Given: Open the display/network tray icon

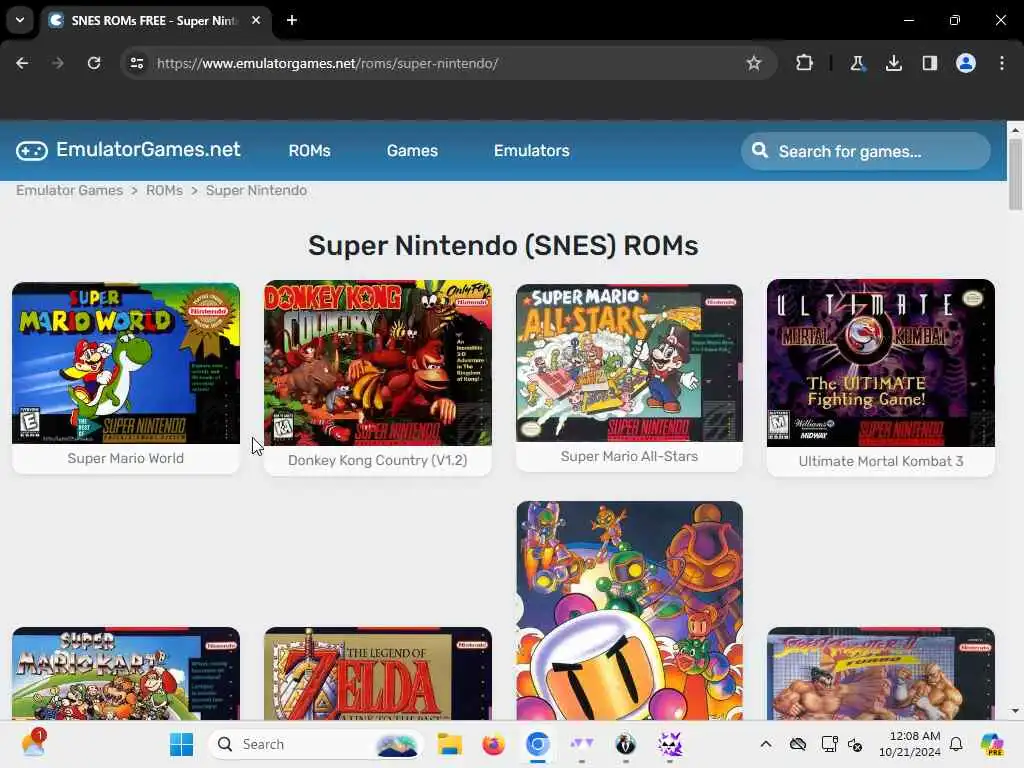Looking at the screenshot, I should 829,744.
